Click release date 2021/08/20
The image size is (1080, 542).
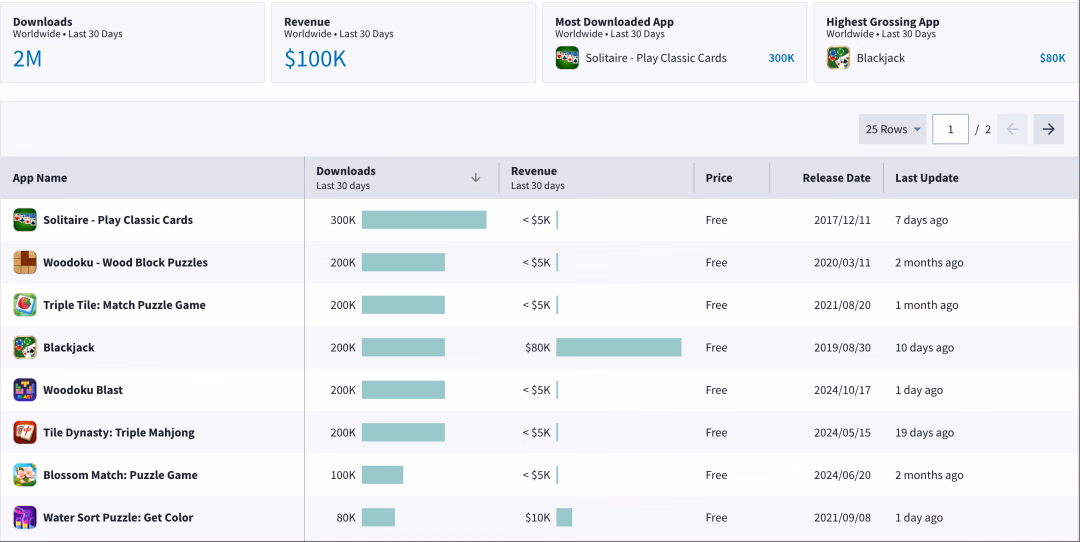[842, 304]
